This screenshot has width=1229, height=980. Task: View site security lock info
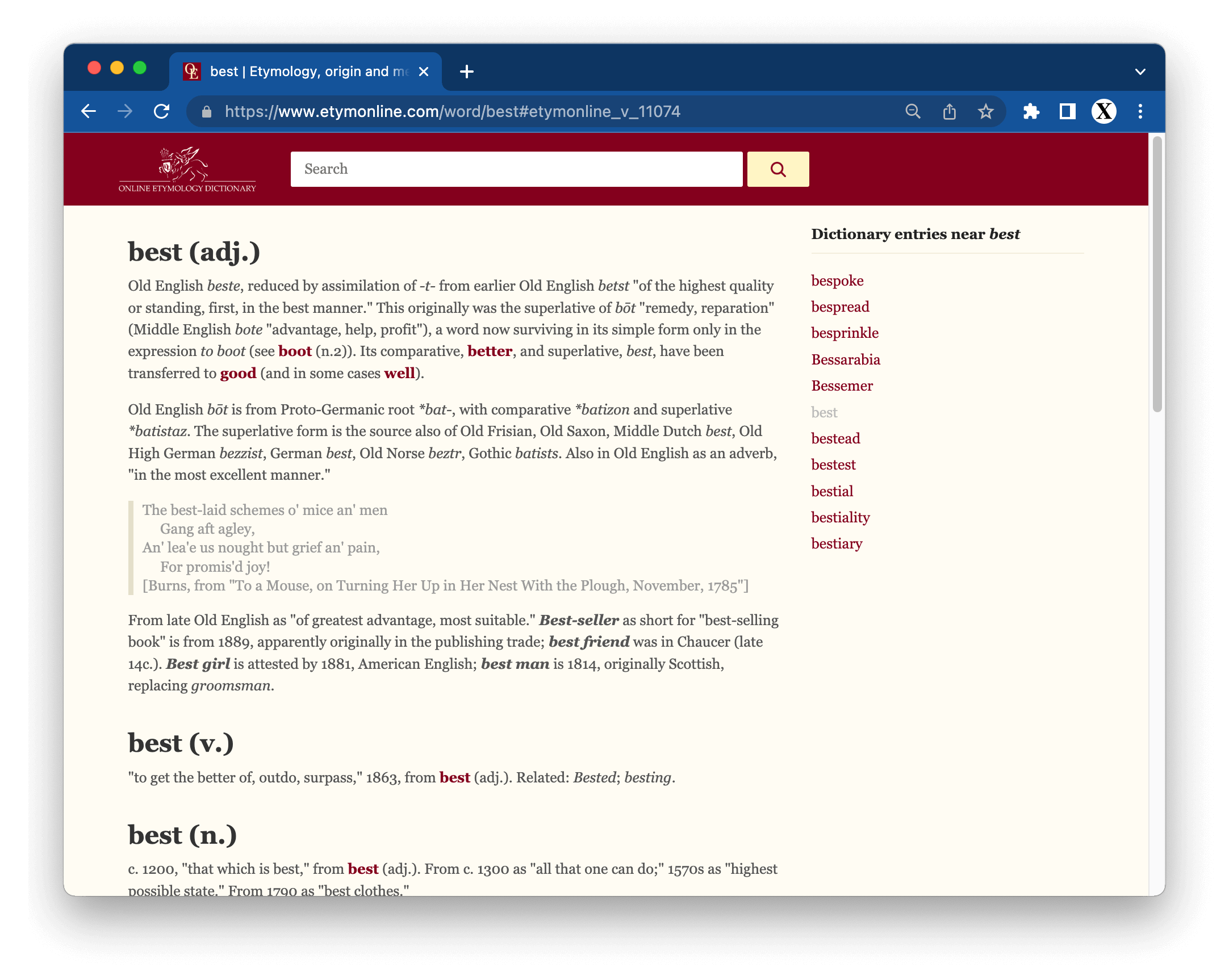click(207, 112)
